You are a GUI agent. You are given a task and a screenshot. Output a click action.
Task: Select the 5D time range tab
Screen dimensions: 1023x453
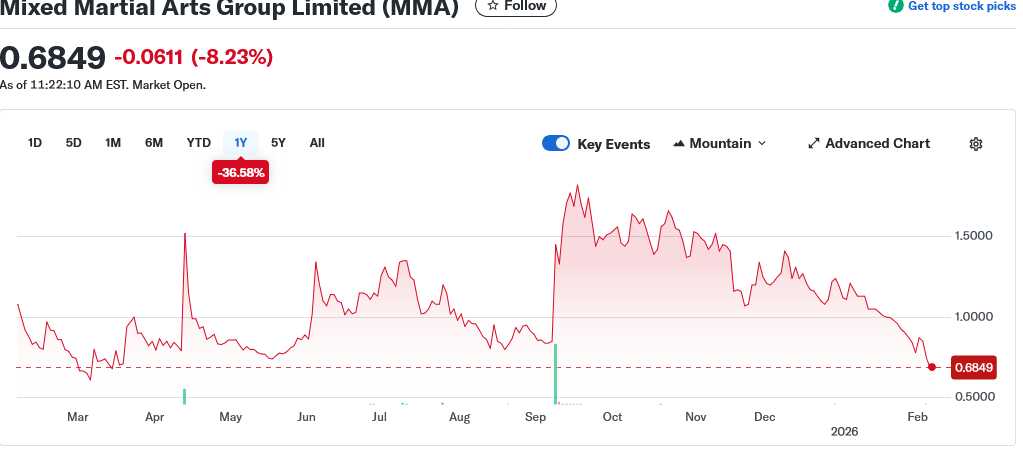coord(74,143)
